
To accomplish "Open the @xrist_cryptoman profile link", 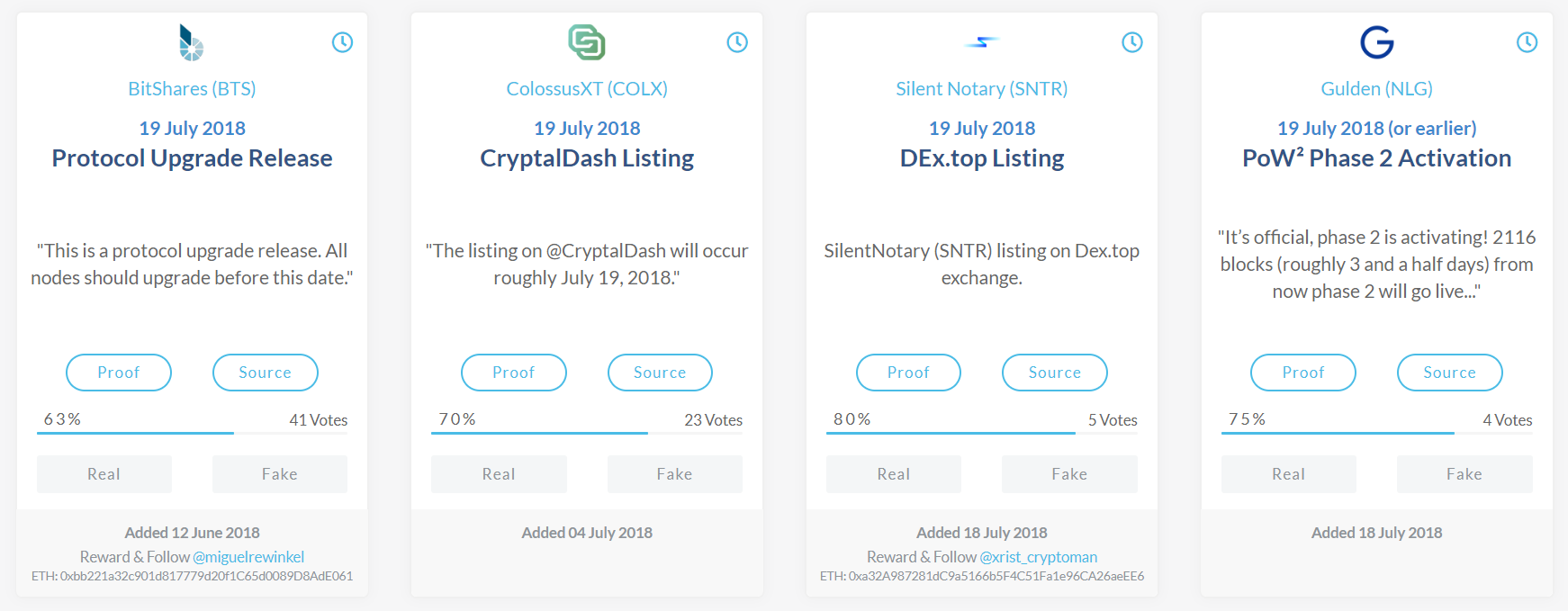I will [1038, 557].
